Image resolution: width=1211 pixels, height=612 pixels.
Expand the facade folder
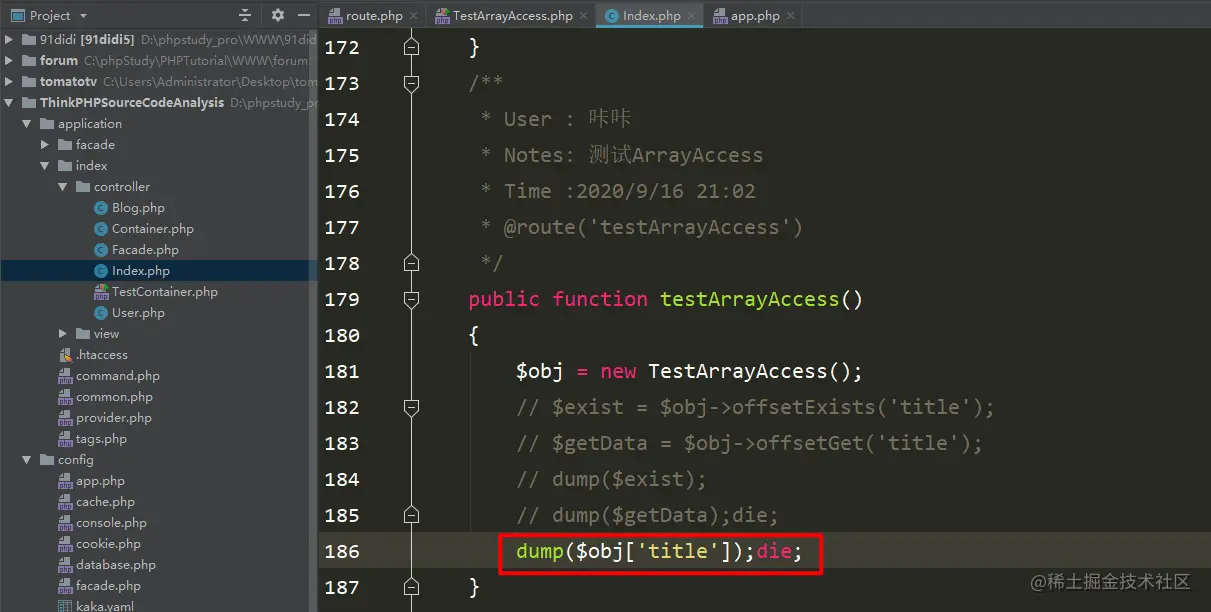[45, 145]
